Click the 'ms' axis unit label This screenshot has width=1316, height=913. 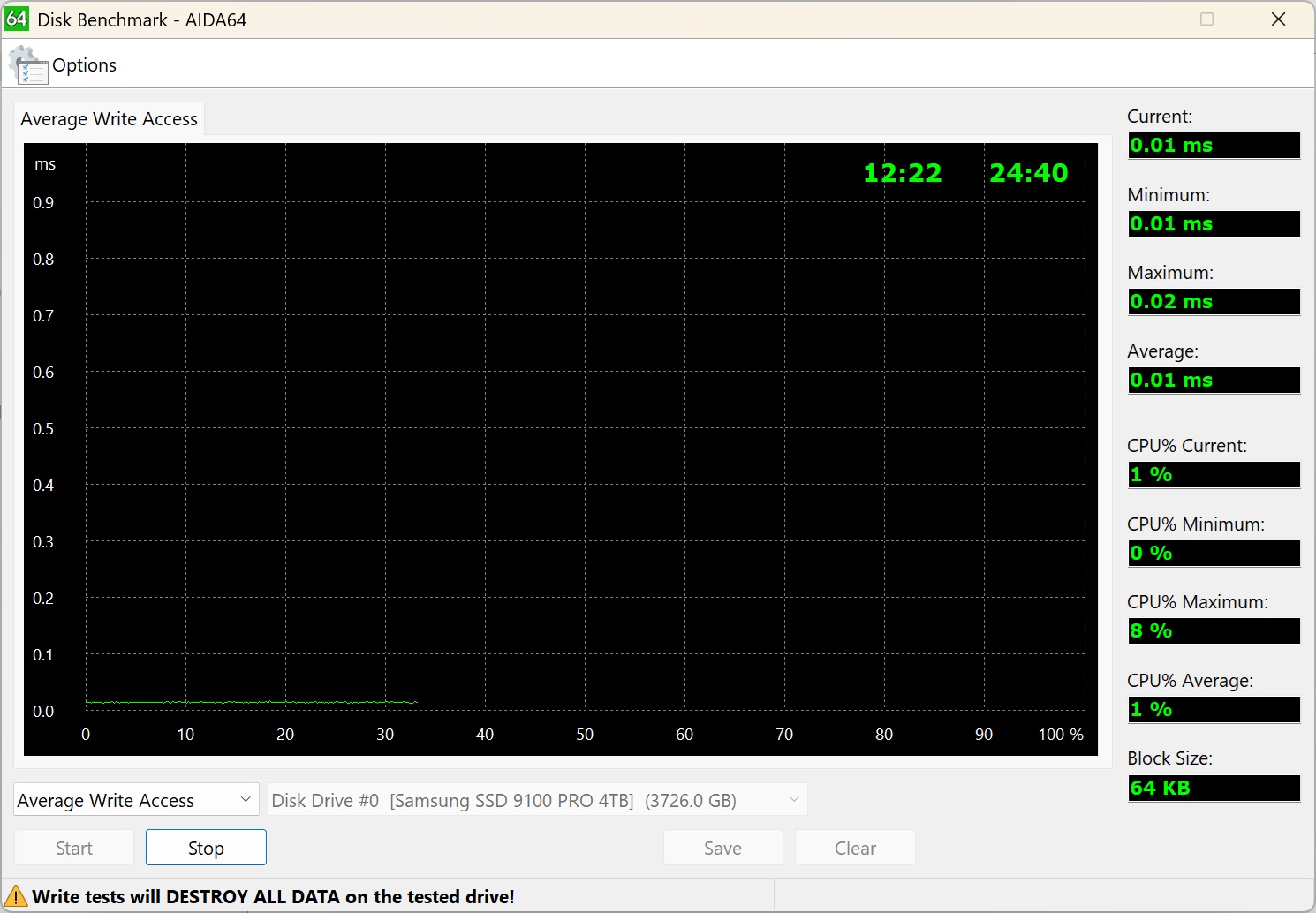point(45,164)
